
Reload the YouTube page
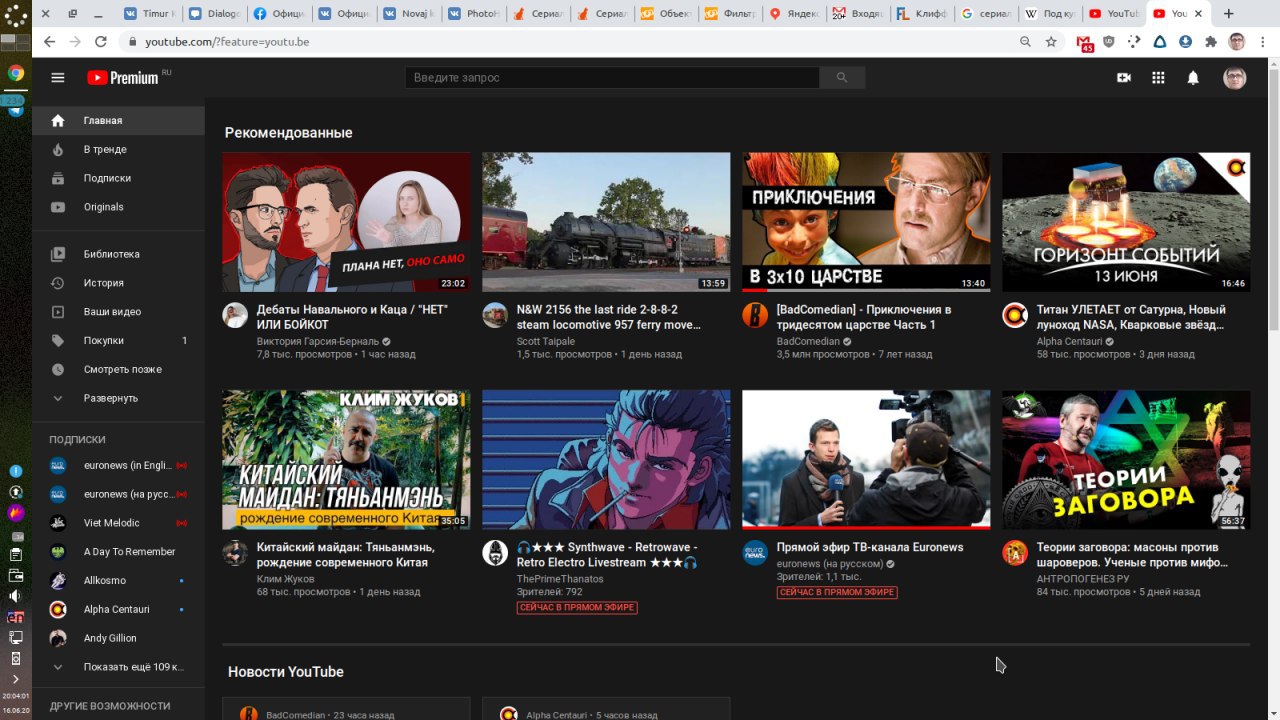point(100,42)
